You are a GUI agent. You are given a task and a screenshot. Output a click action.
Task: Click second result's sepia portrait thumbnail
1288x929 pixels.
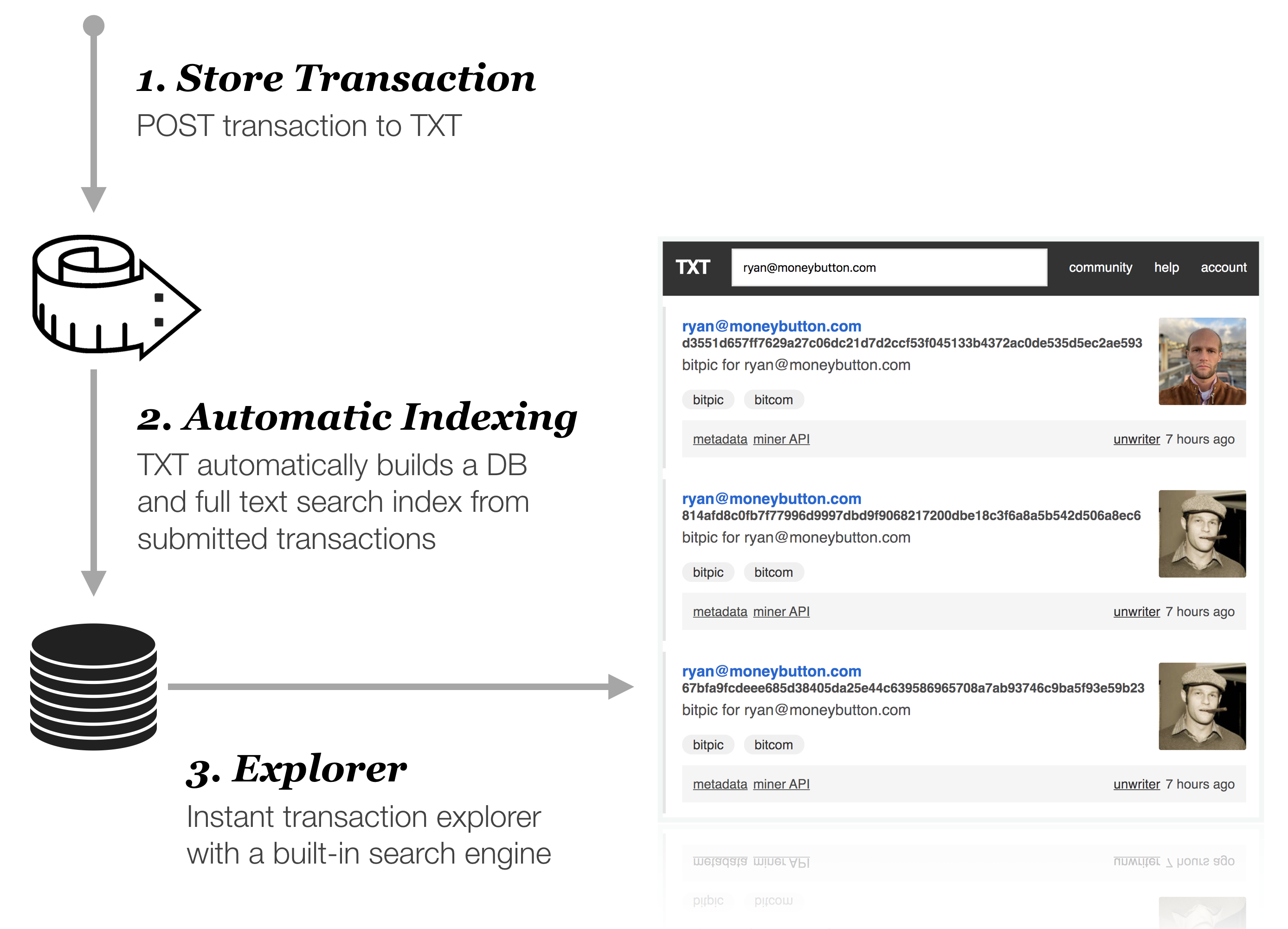[x=1202, y=534]
